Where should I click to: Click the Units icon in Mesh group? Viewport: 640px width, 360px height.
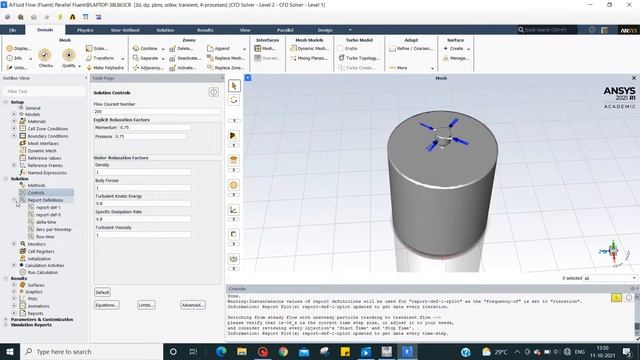coord(10,68)
